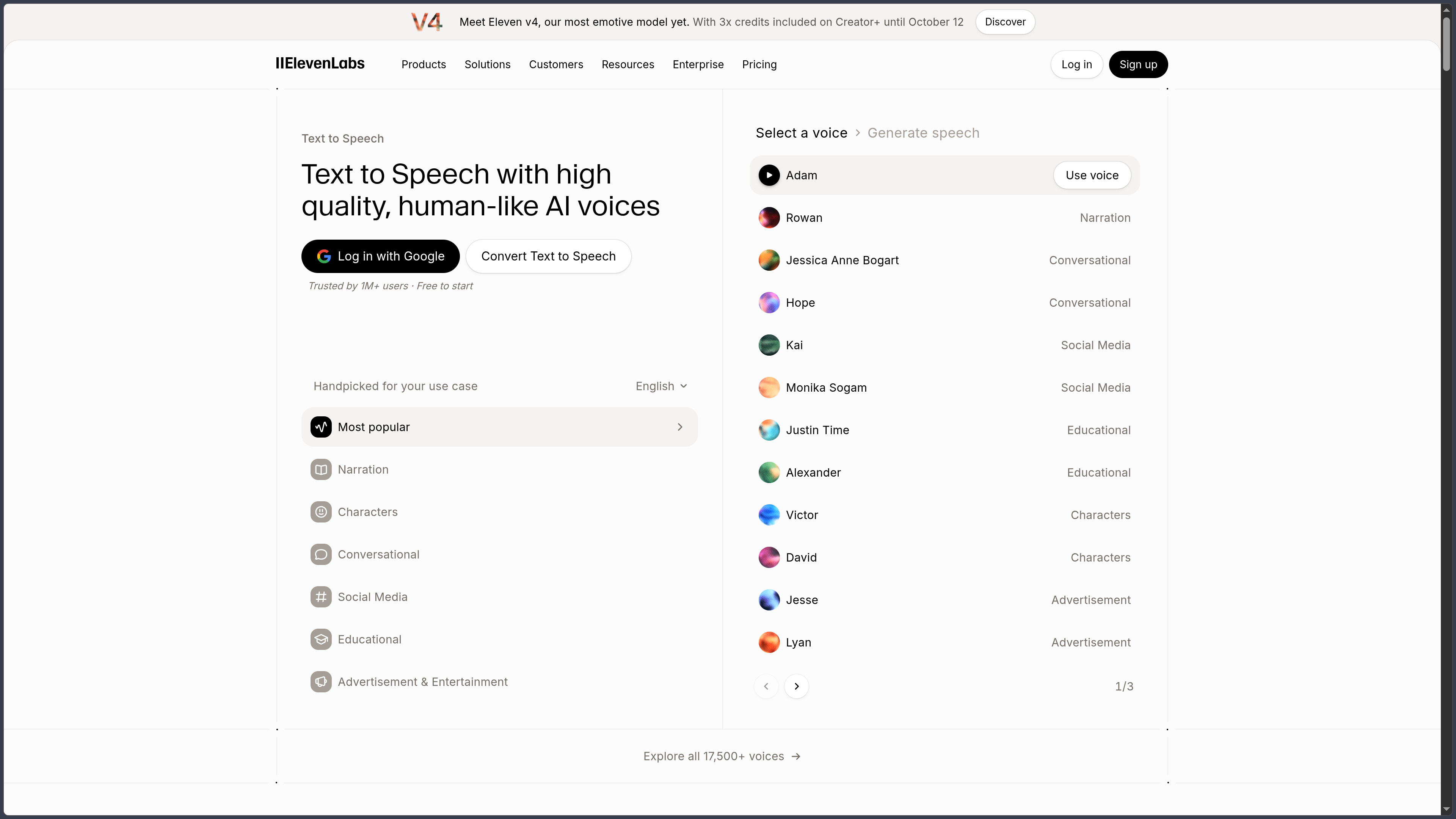The height and width of the screenshot is (819, 1456).
Task: Select the Conversational category label
Action: pos(378,554)
